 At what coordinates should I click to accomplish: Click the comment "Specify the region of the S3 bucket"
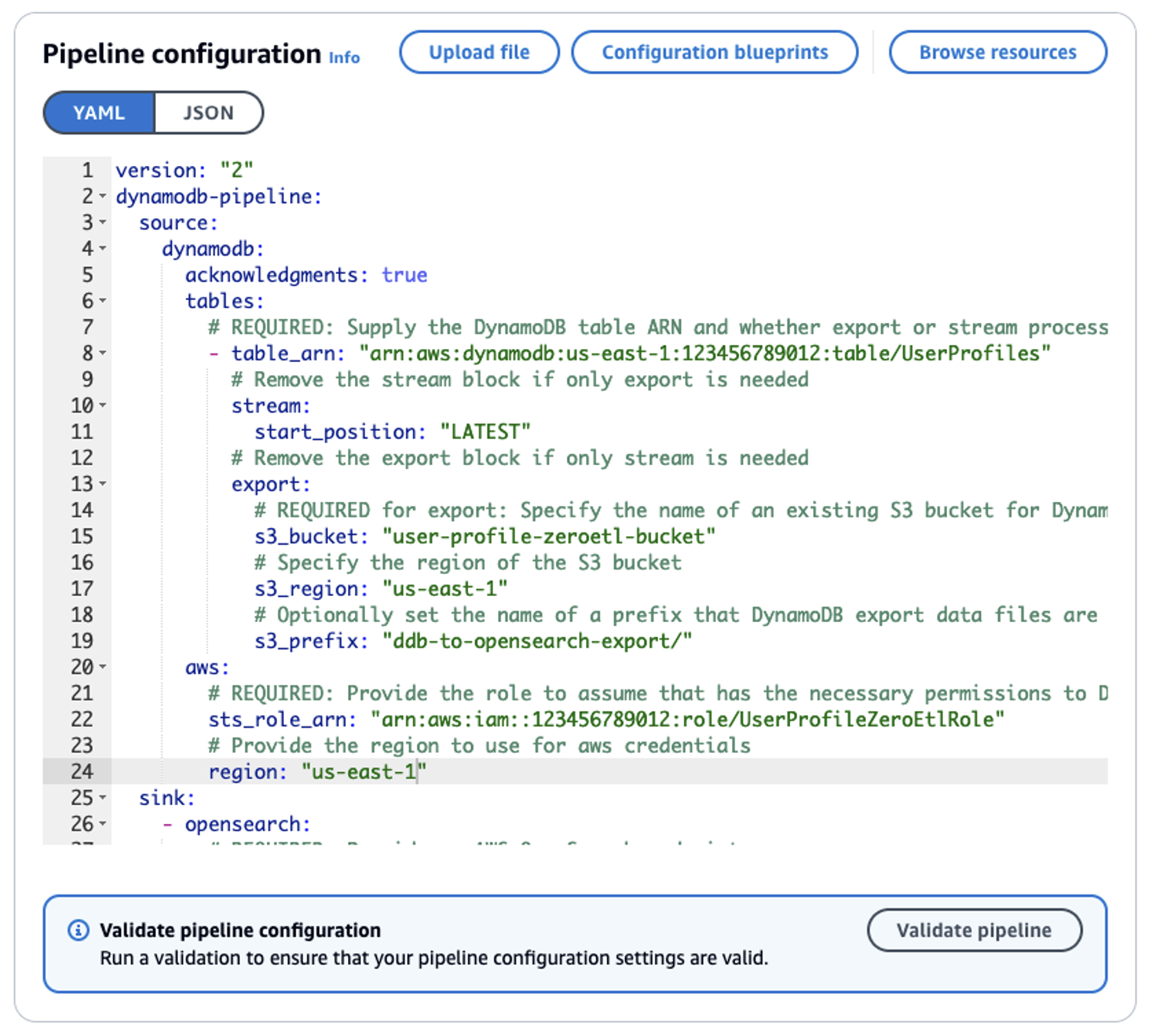pyautogui.click(x=468, y=562)
